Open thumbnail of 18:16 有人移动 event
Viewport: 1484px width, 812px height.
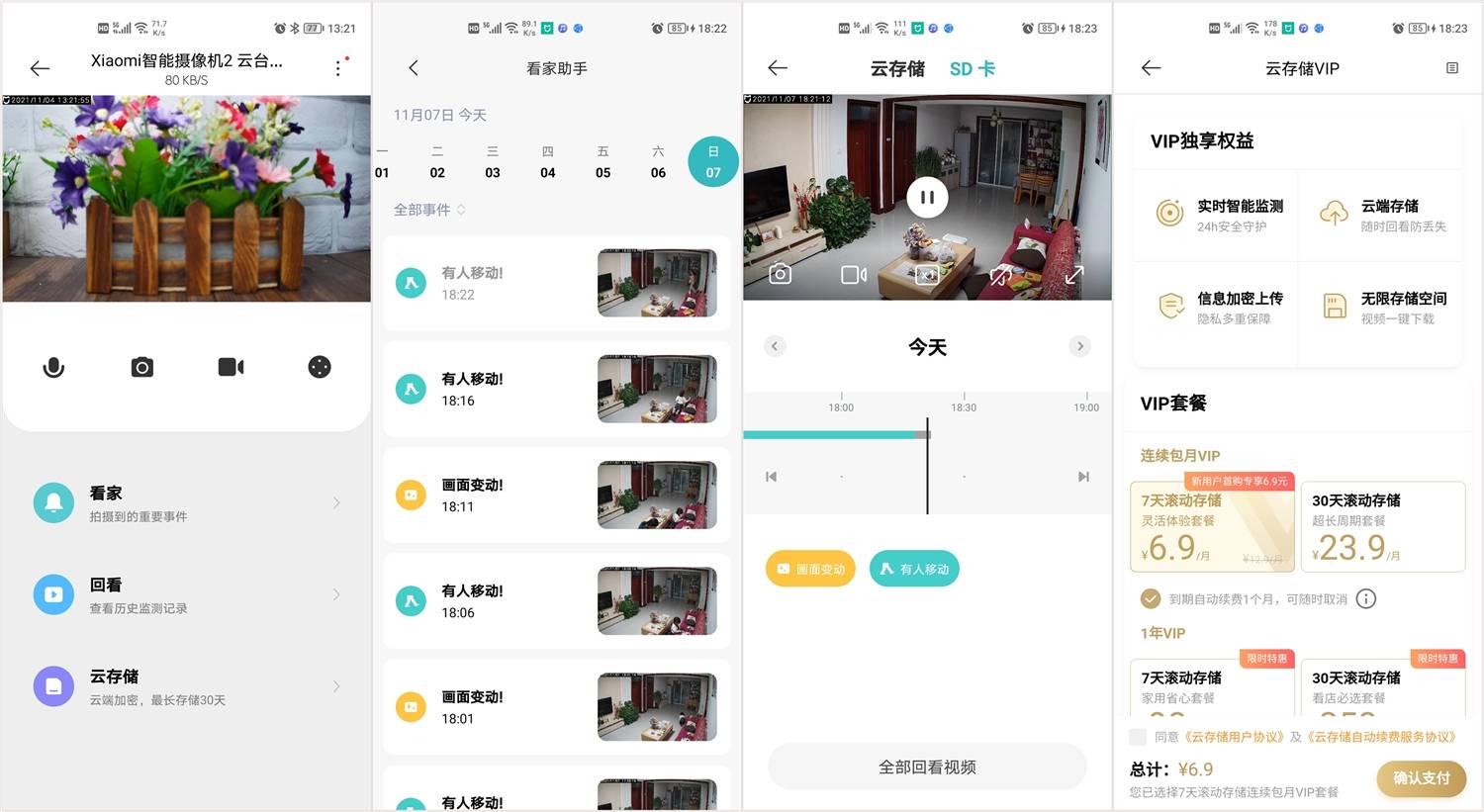click(x=657, y=389)
